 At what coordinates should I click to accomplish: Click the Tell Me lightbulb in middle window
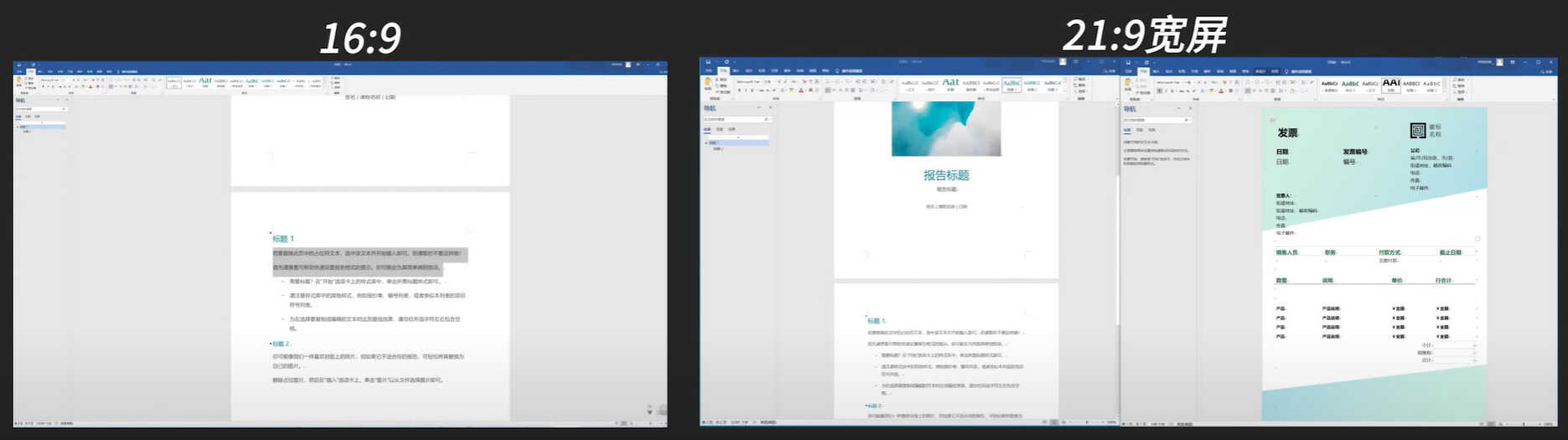coord(836,71)
